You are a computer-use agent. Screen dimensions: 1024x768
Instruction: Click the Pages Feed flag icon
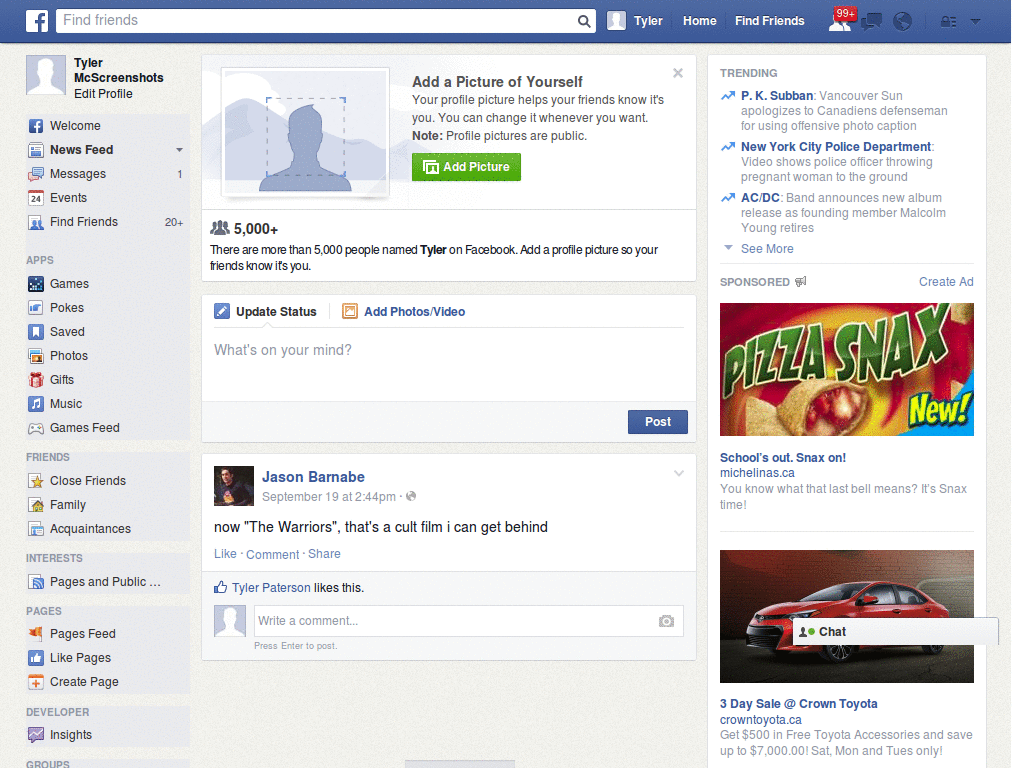(x=36, y=633)
